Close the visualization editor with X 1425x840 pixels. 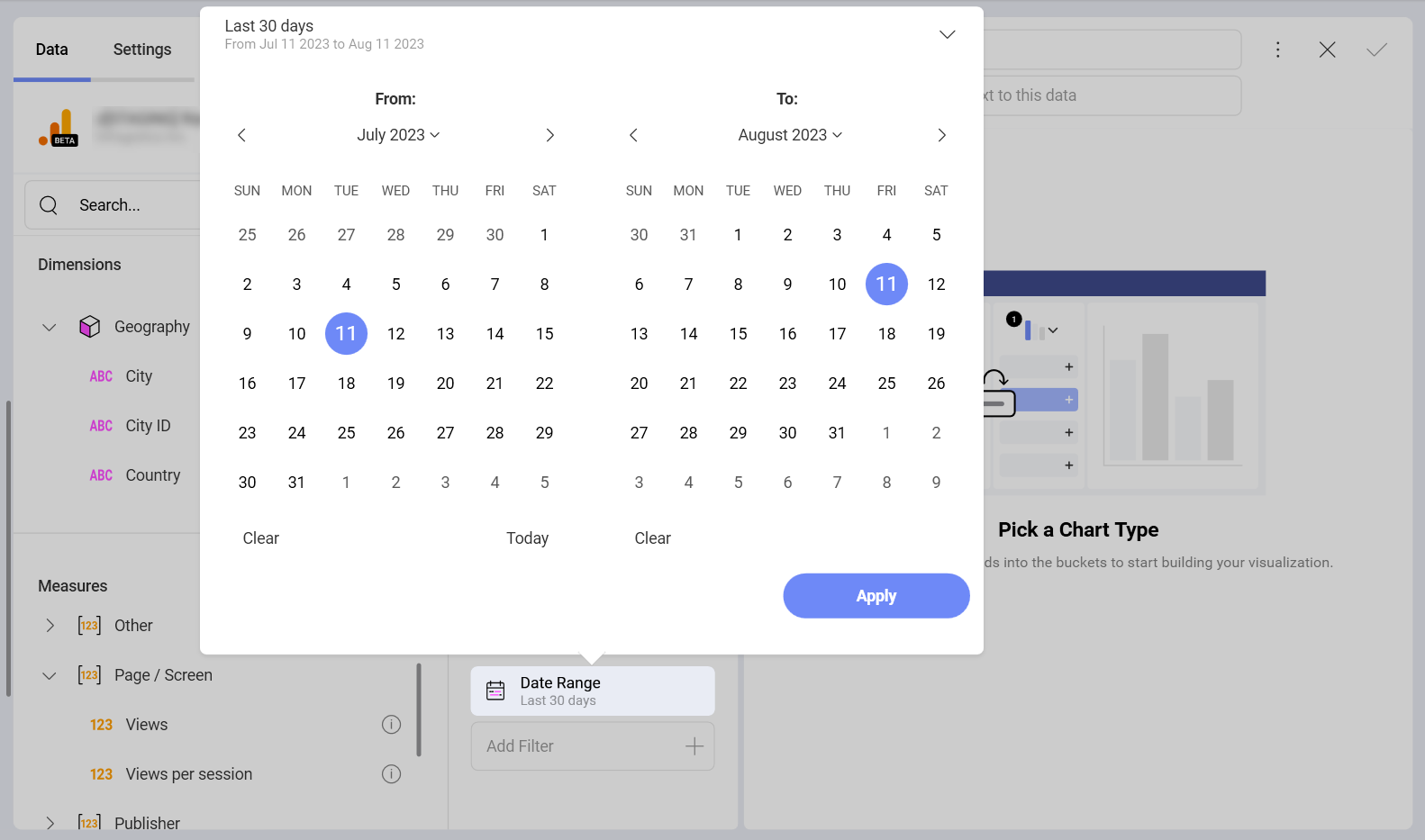click(x=1327, y=50)
